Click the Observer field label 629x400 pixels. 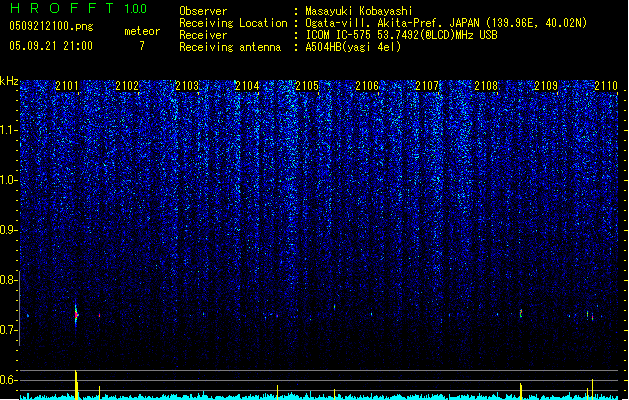(203, 11)
